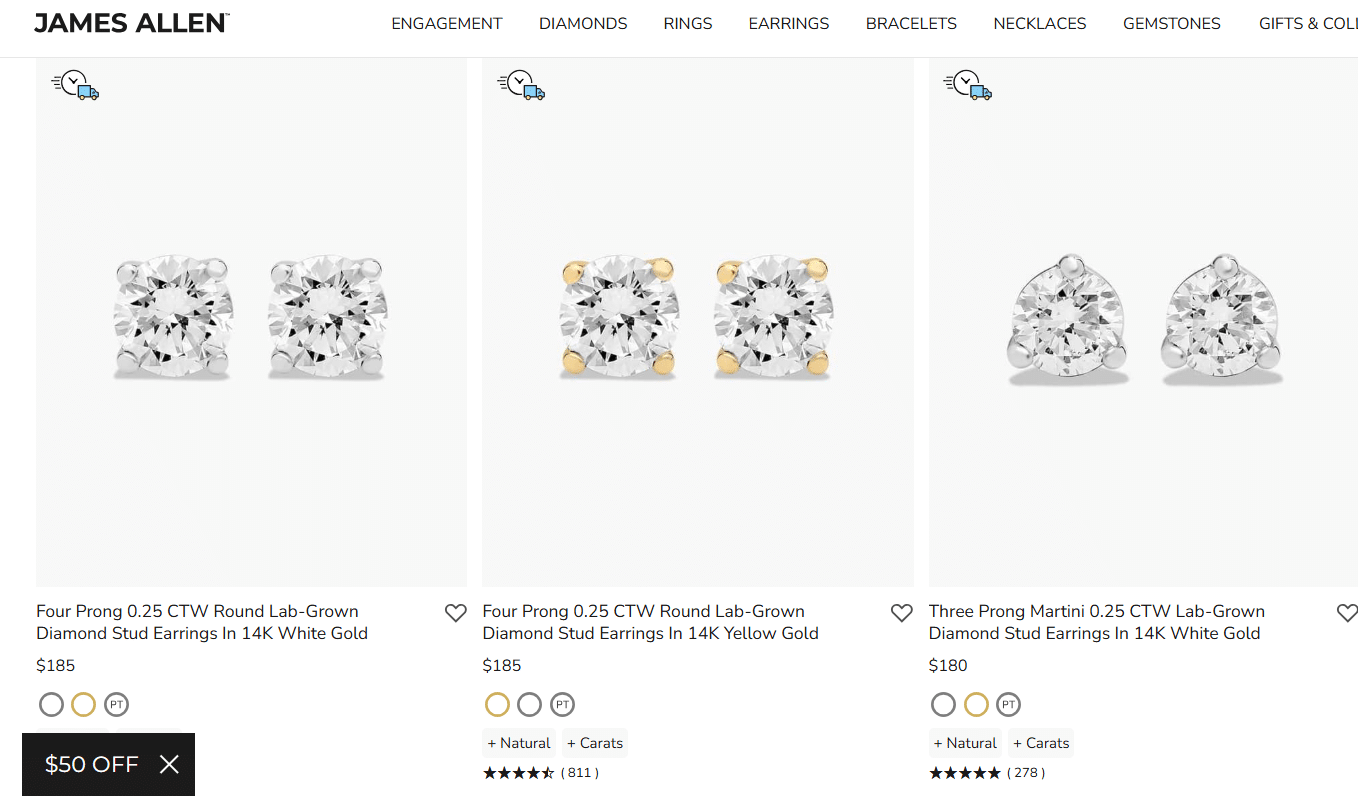Open the Earrings menu

tap(789, 24)
